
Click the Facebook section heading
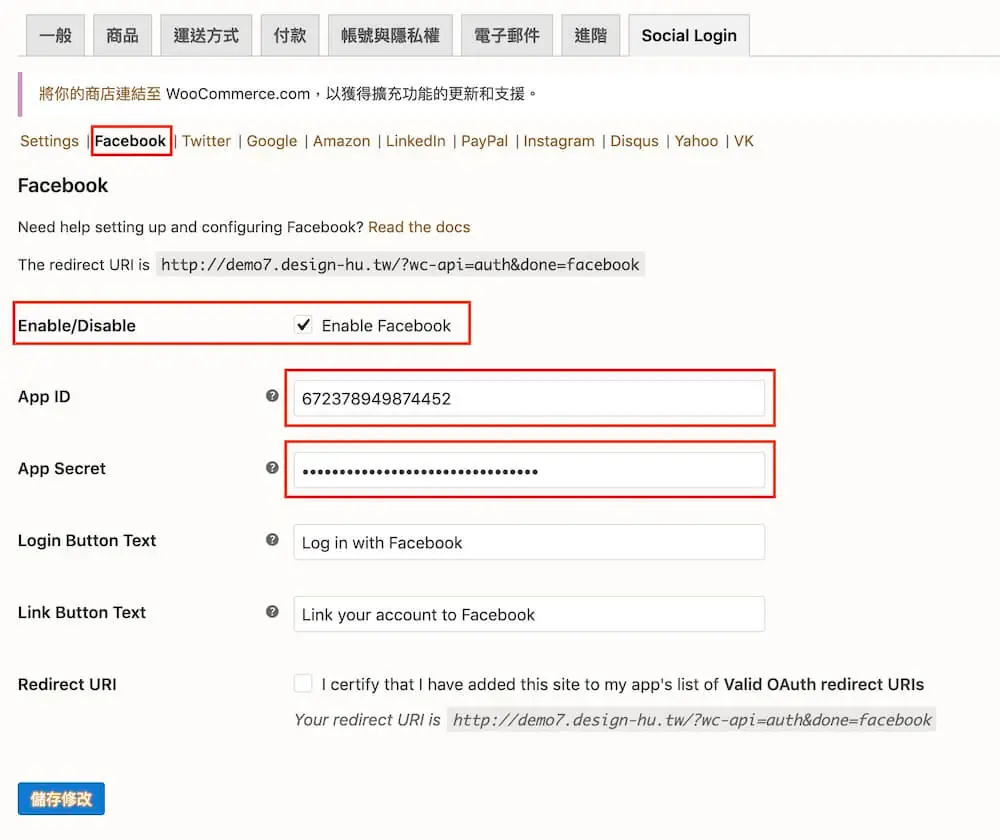(x=63, y=186)
